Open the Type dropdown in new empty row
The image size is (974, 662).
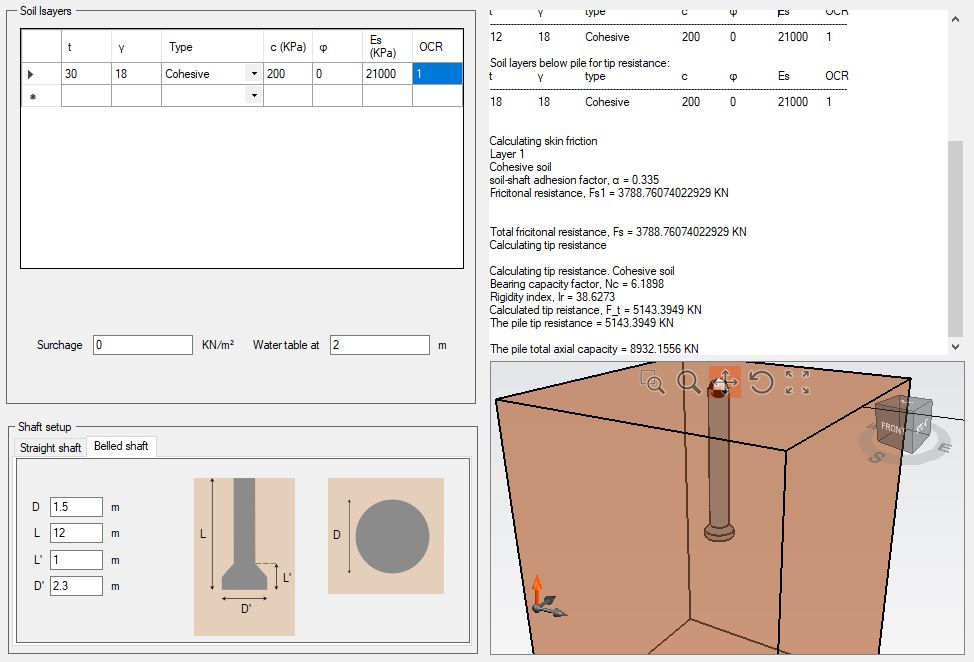pos(254,96)
